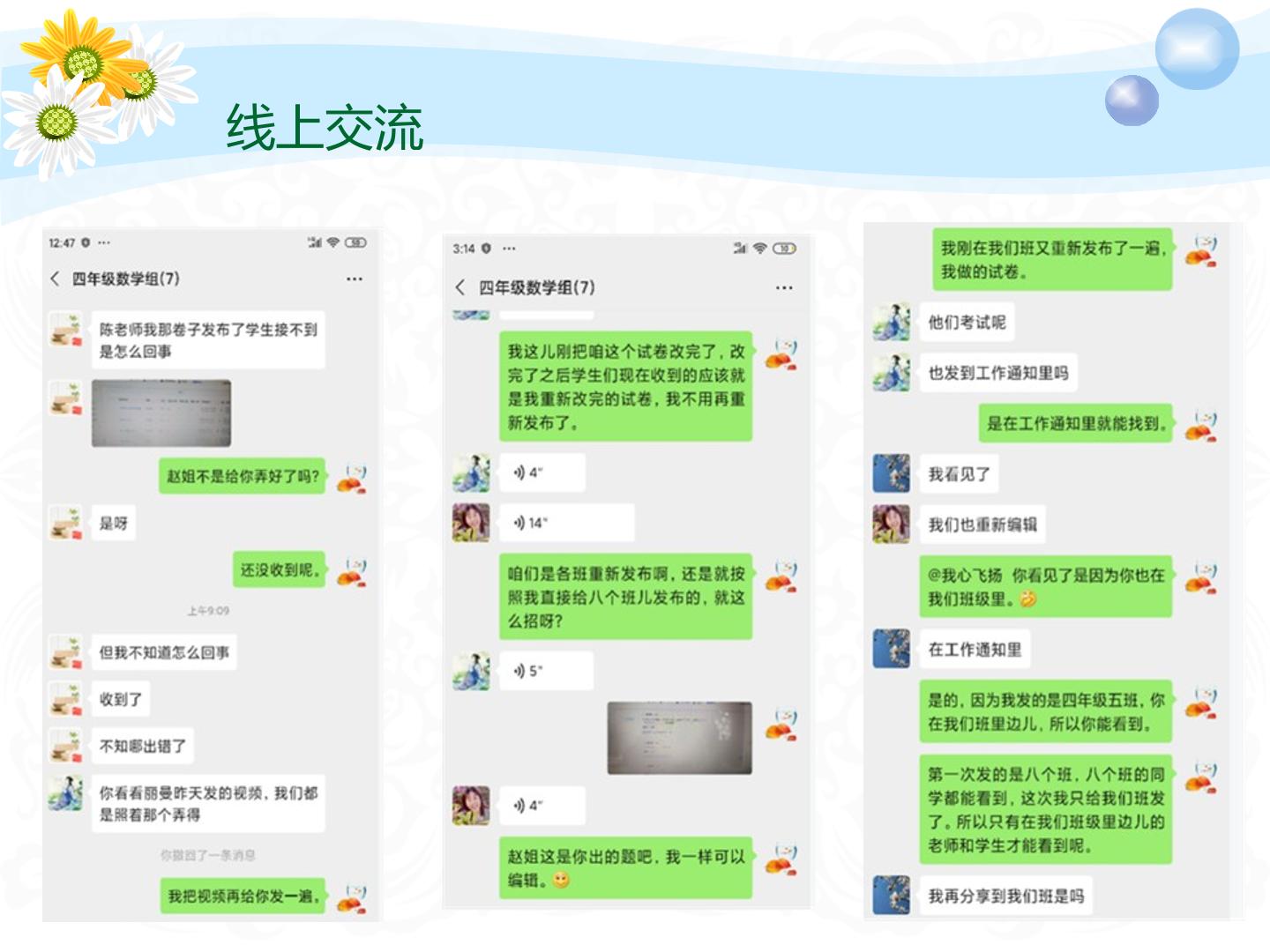Tap avatar next to 收到了 message
Screen dimensions: 1270x952
coord(65,699)
